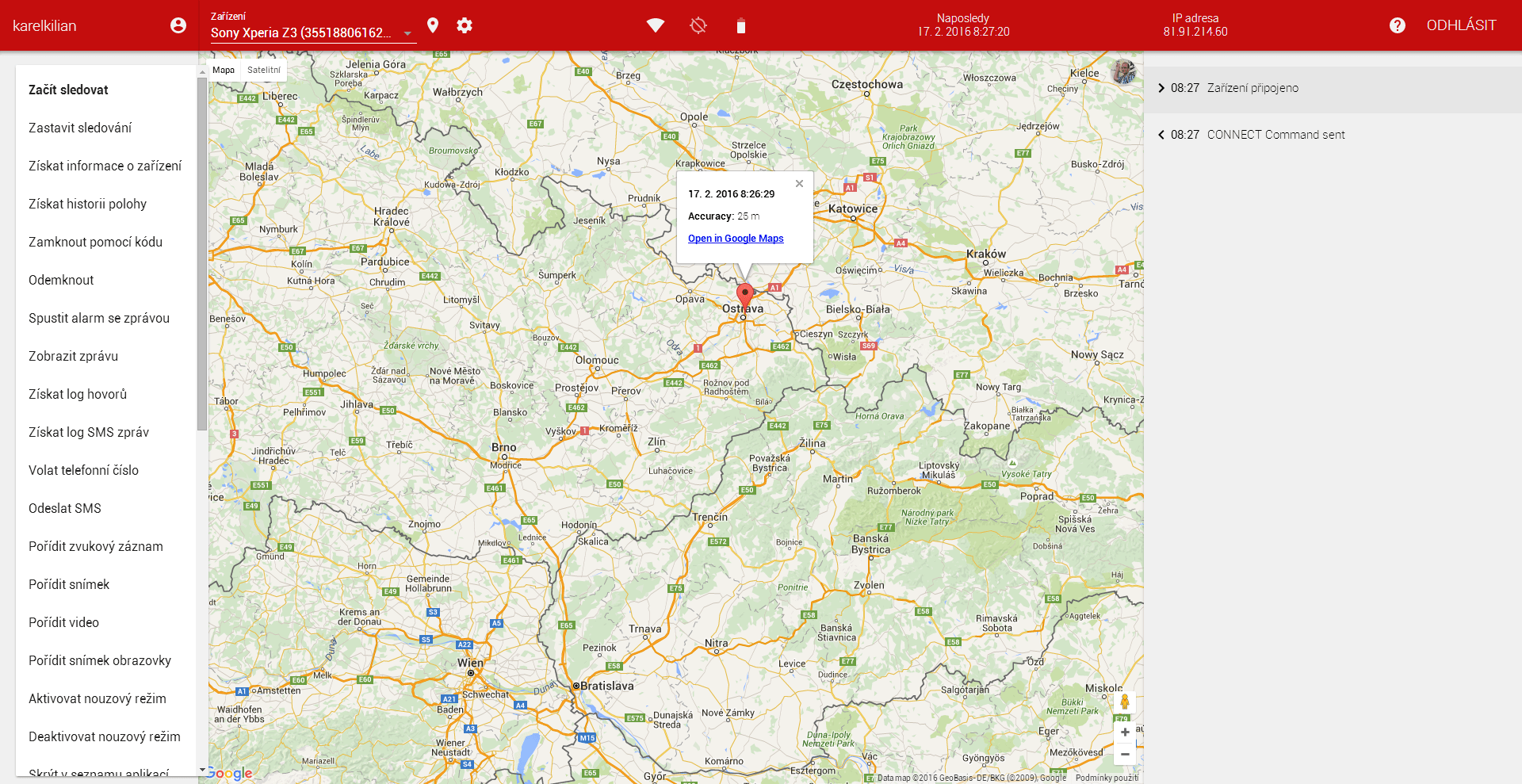Expand the 'Zařízení připojeno' log entry

(x=1332, y=88)
